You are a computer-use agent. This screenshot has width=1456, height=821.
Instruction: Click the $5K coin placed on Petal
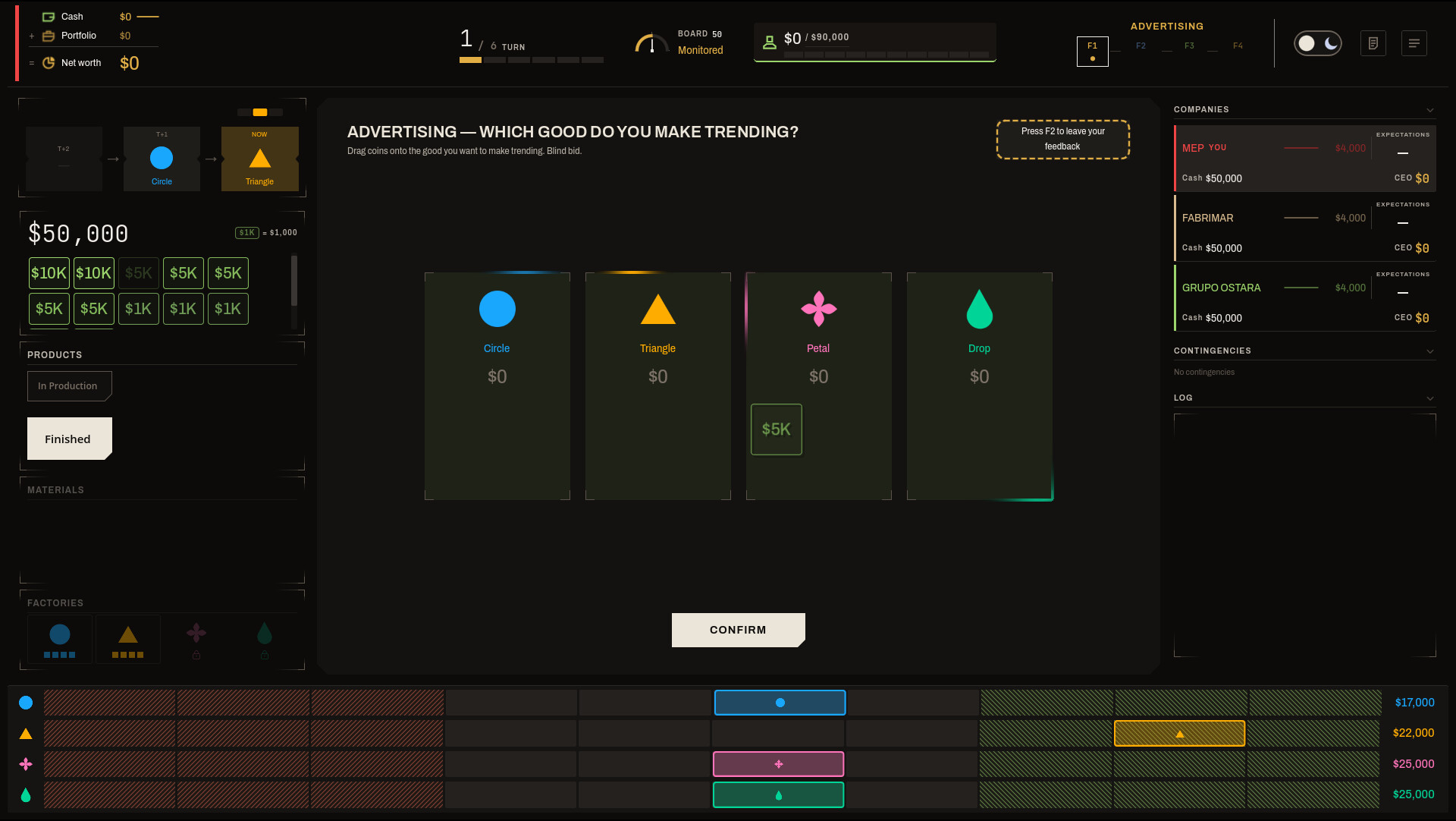[777, 429]
